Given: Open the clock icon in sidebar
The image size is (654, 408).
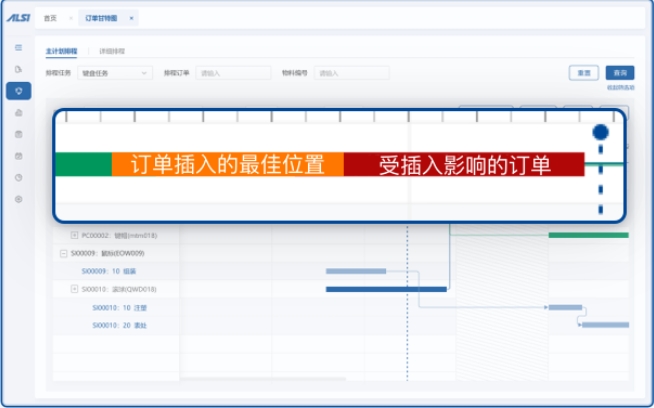Looking at the screenshot, I should 18,177.
